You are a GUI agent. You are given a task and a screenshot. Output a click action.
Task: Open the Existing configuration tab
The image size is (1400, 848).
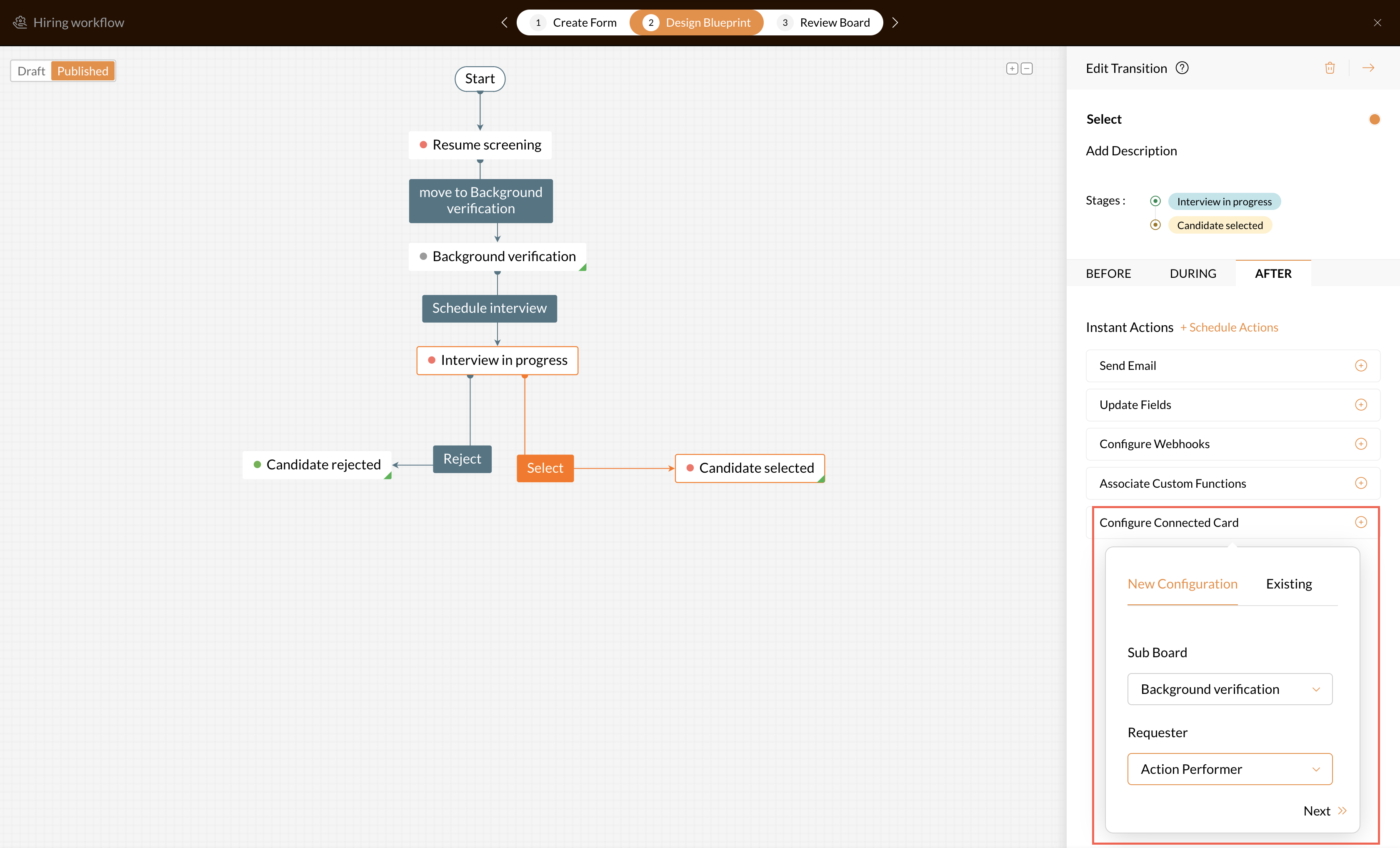(x=1289, y=584)
